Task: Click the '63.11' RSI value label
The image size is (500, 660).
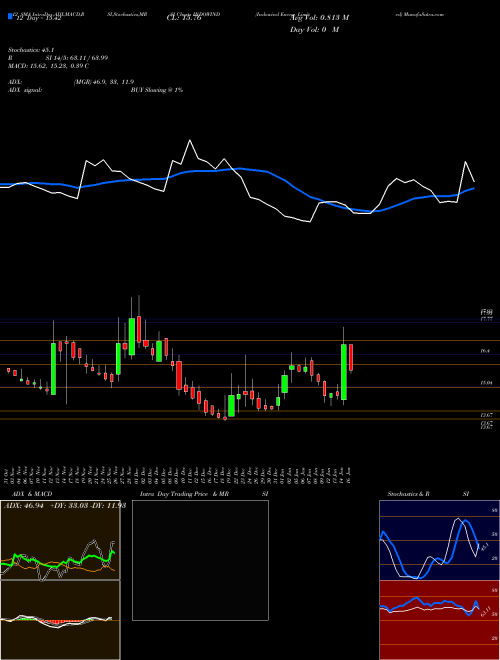Action: 486,611
